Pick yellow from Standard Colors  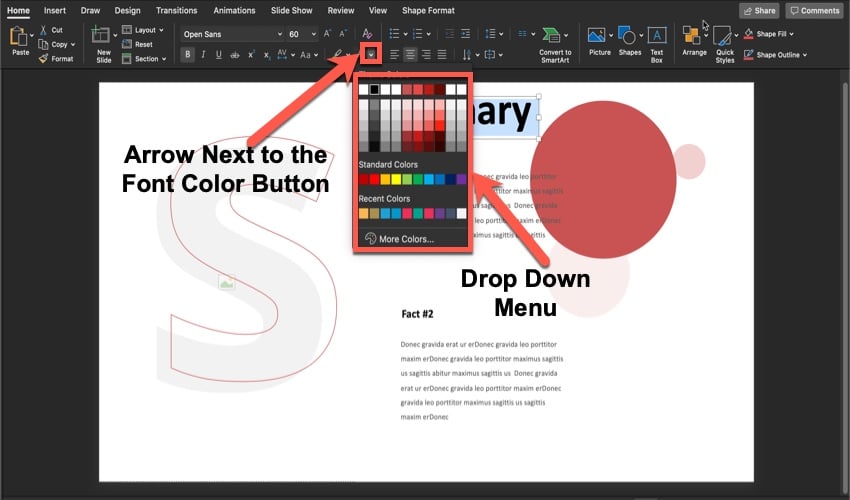[396, 180]
